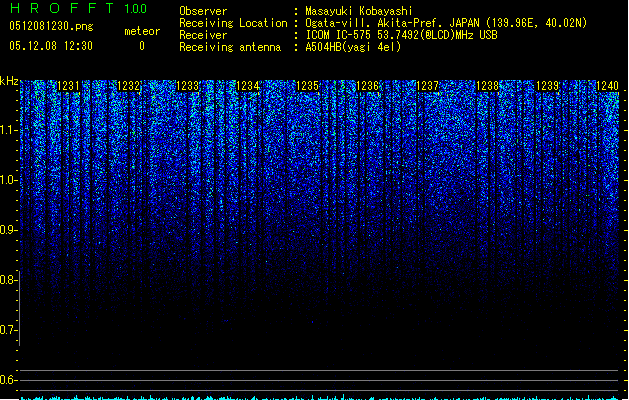Click the Receiving Location field label

[x=233, y=23]
